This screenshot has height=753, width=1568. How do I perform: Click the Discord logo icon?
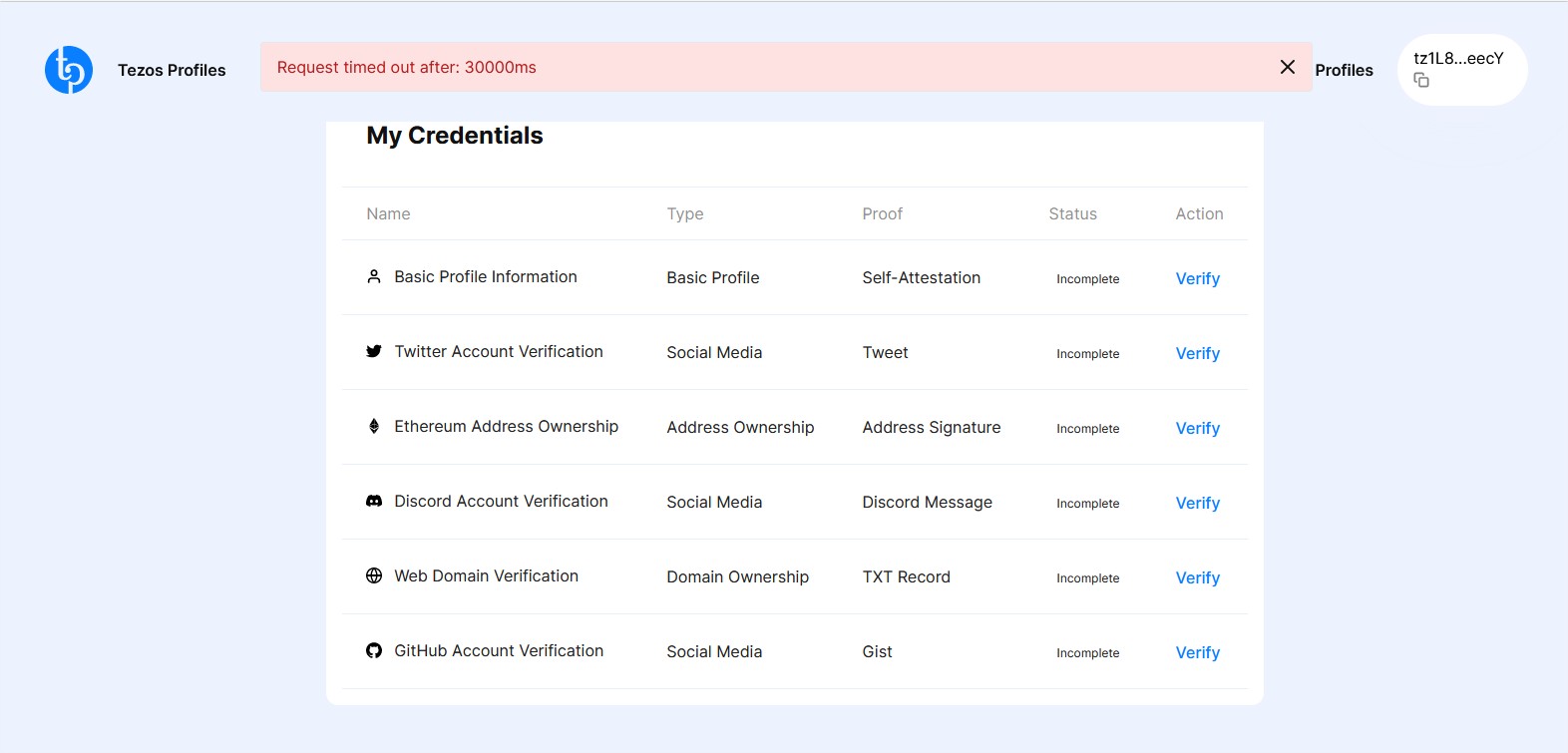pyautogui.click(x=374, y=501)
